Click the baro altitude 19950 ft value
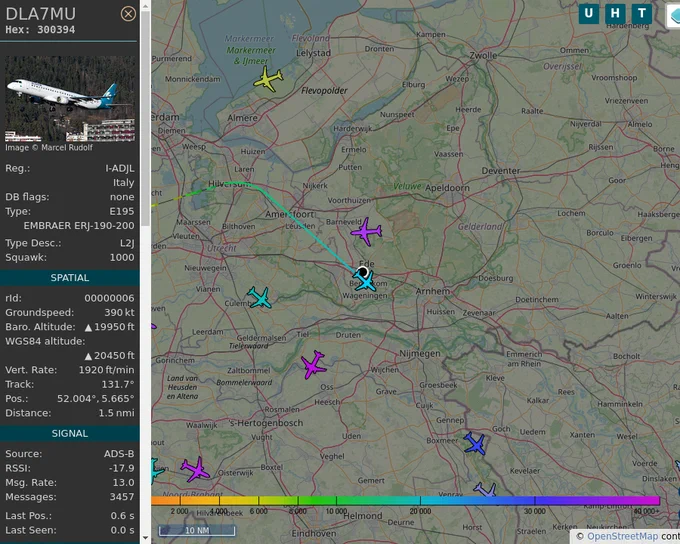The width and height of the screenshot is (680, 544). coord(110,327)
